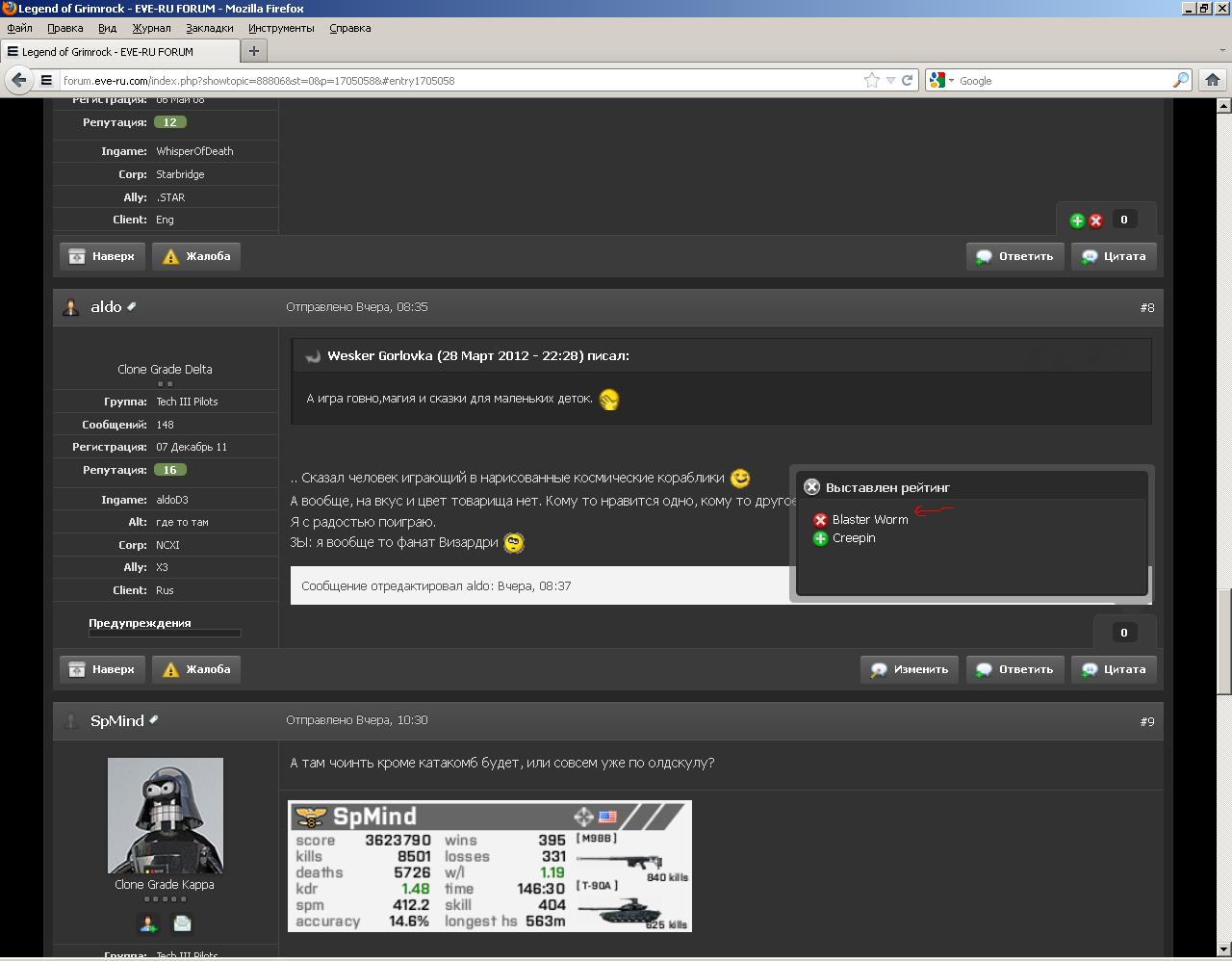Screen dimensions: 1232x961
Task: Open a new tab with the plus button
Action: [254, 51]
